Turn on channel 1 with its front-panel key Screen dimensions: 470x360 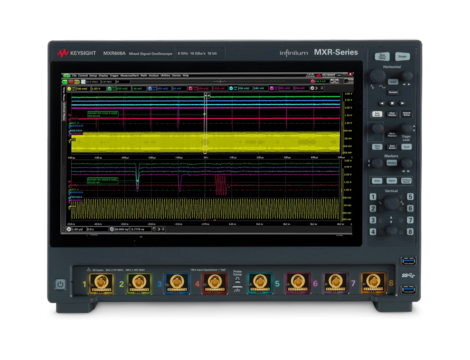point(373,197)
